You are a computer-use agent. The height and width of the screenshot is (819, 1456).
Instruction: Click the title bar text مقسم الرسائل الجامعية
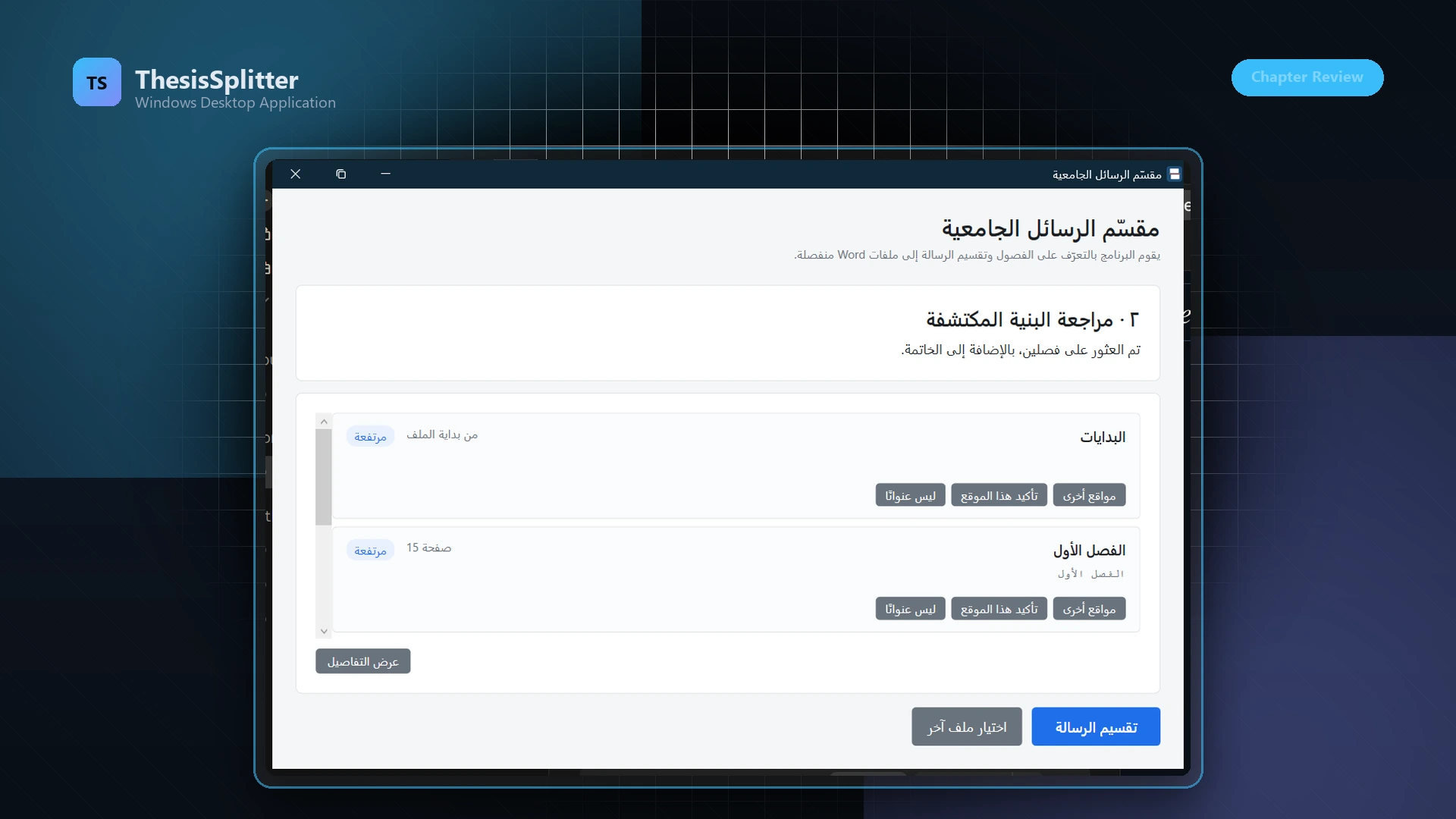click(x=1106, y=174)
